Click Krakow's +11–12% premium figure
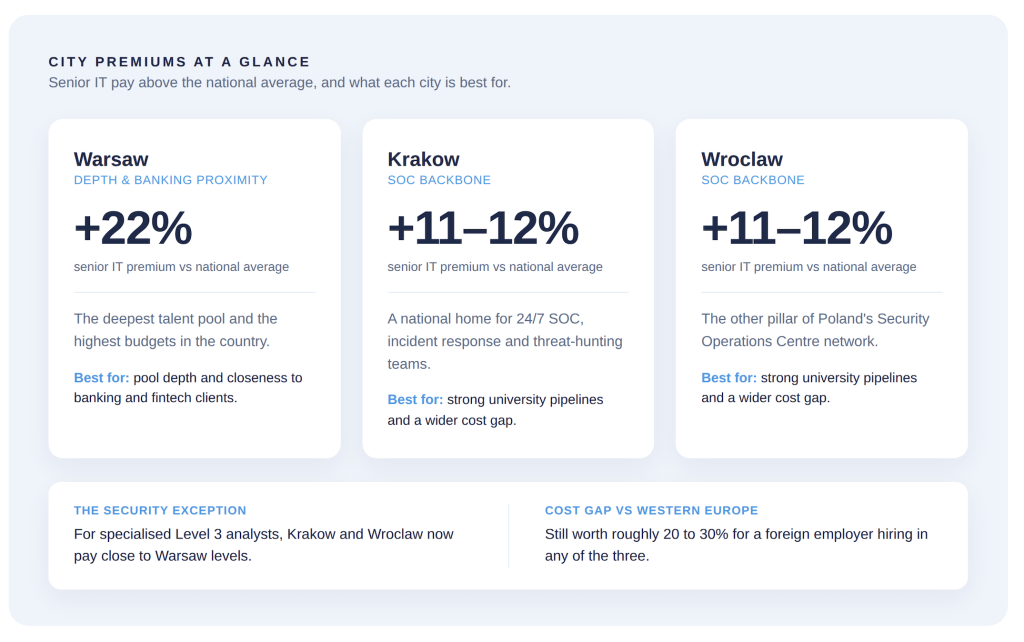 tap(483, 228)
